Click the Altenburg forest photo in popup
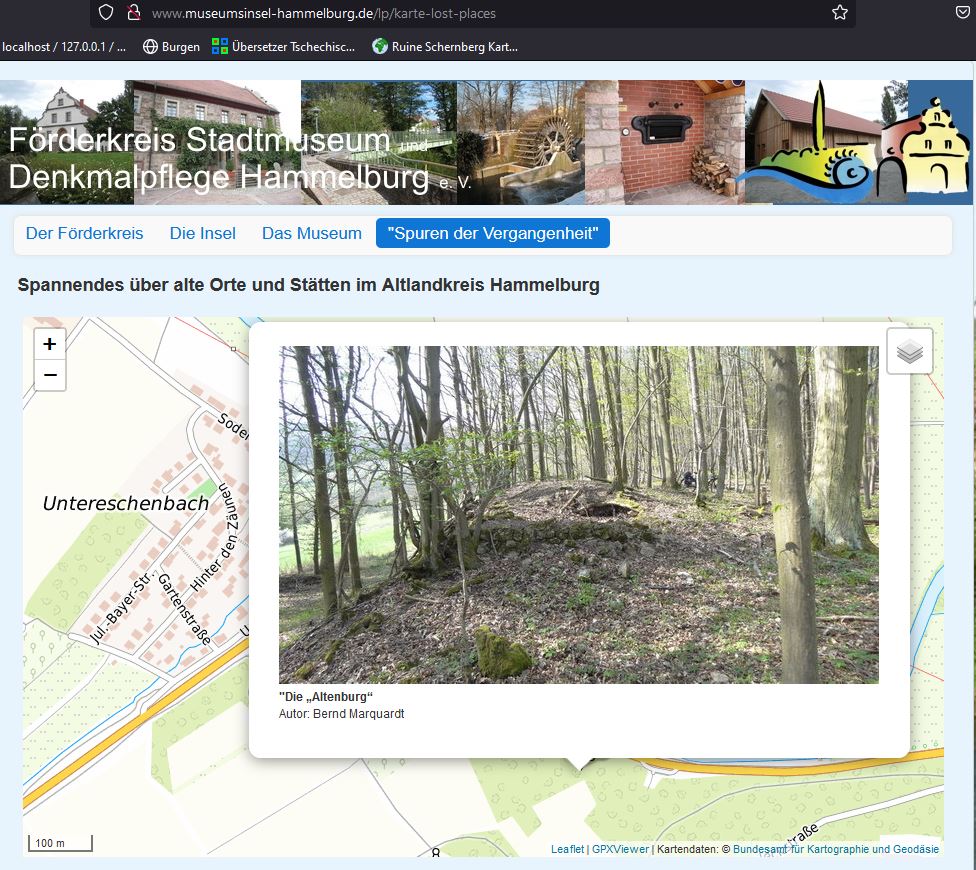976x870 pixels. 578,515
